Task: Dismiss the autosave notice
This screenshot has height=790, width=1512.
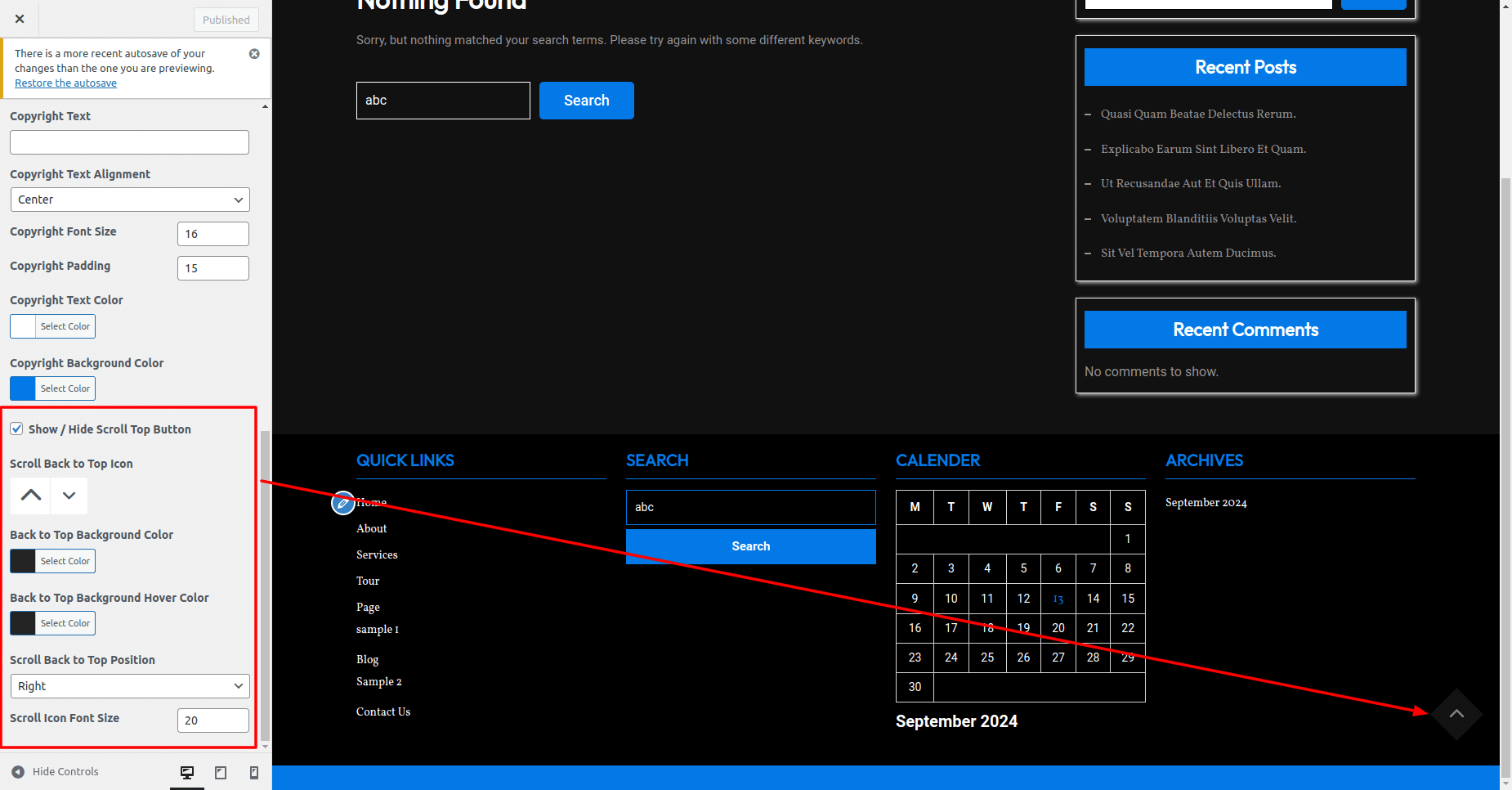Action: (x=254, y=54)
